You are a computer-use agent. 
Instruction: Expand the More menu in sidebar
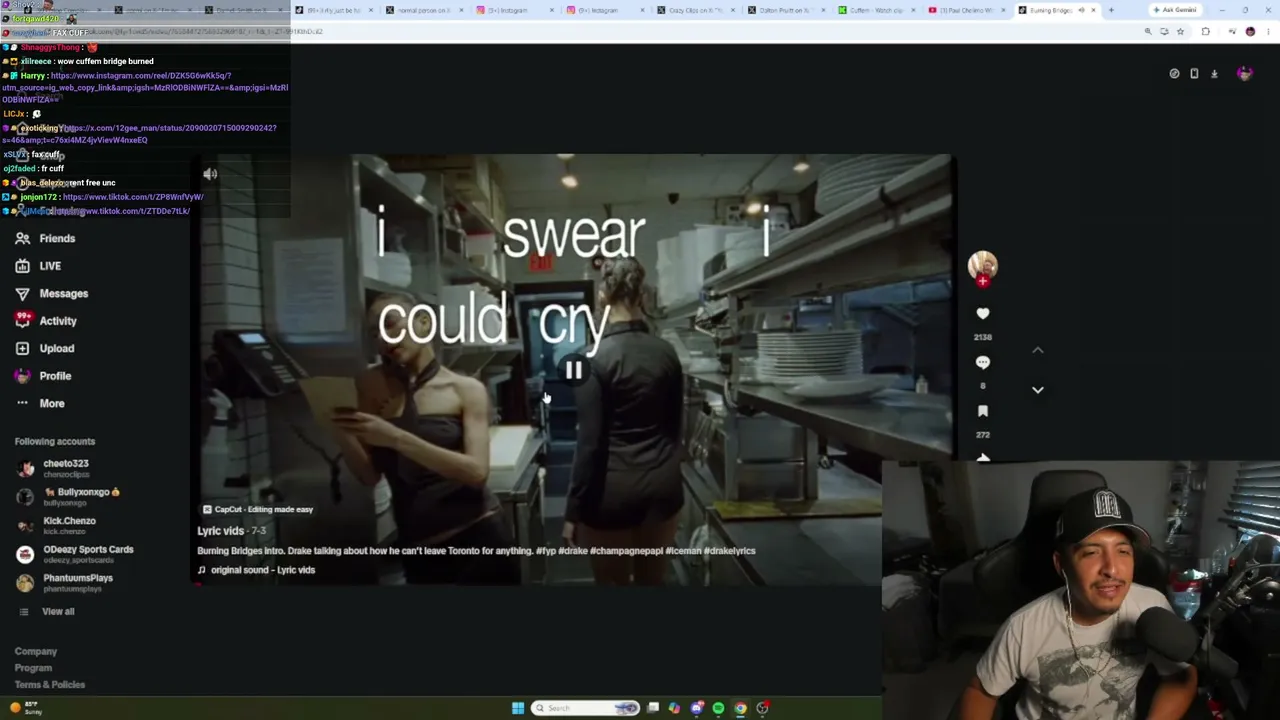[40, 403]
